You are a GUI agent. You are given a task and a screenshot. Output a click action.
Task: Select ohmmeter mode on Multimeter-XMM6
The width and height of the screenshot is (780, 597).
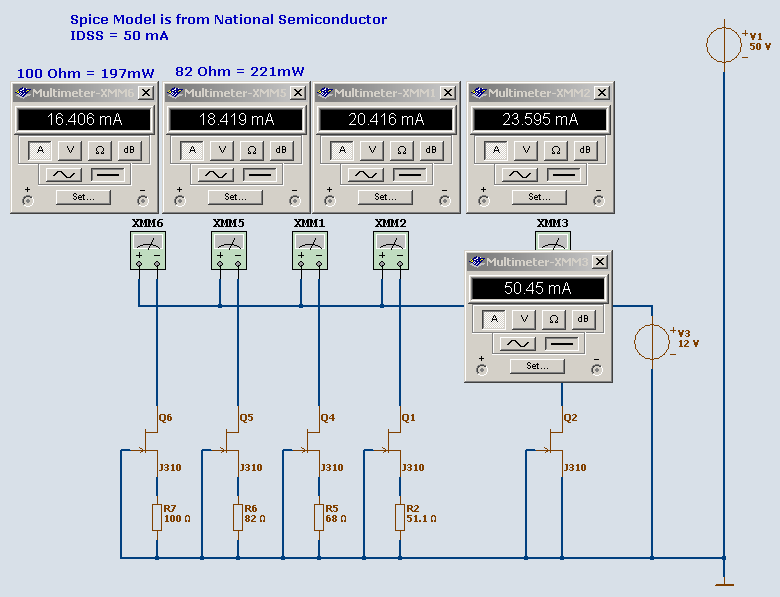(x=99, y=150)
